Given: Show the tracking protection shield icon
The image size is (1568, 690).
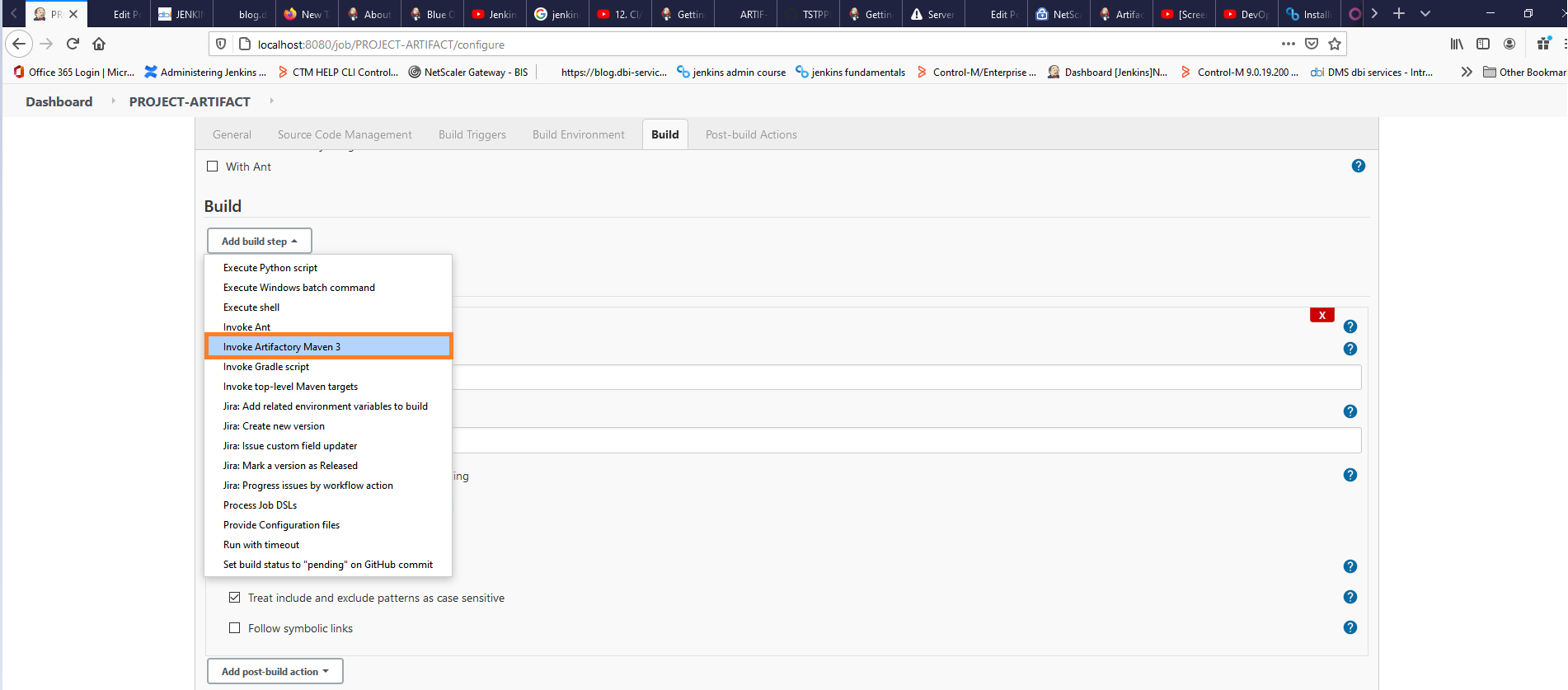Looking at the screenshot, I should coord(221,44).
